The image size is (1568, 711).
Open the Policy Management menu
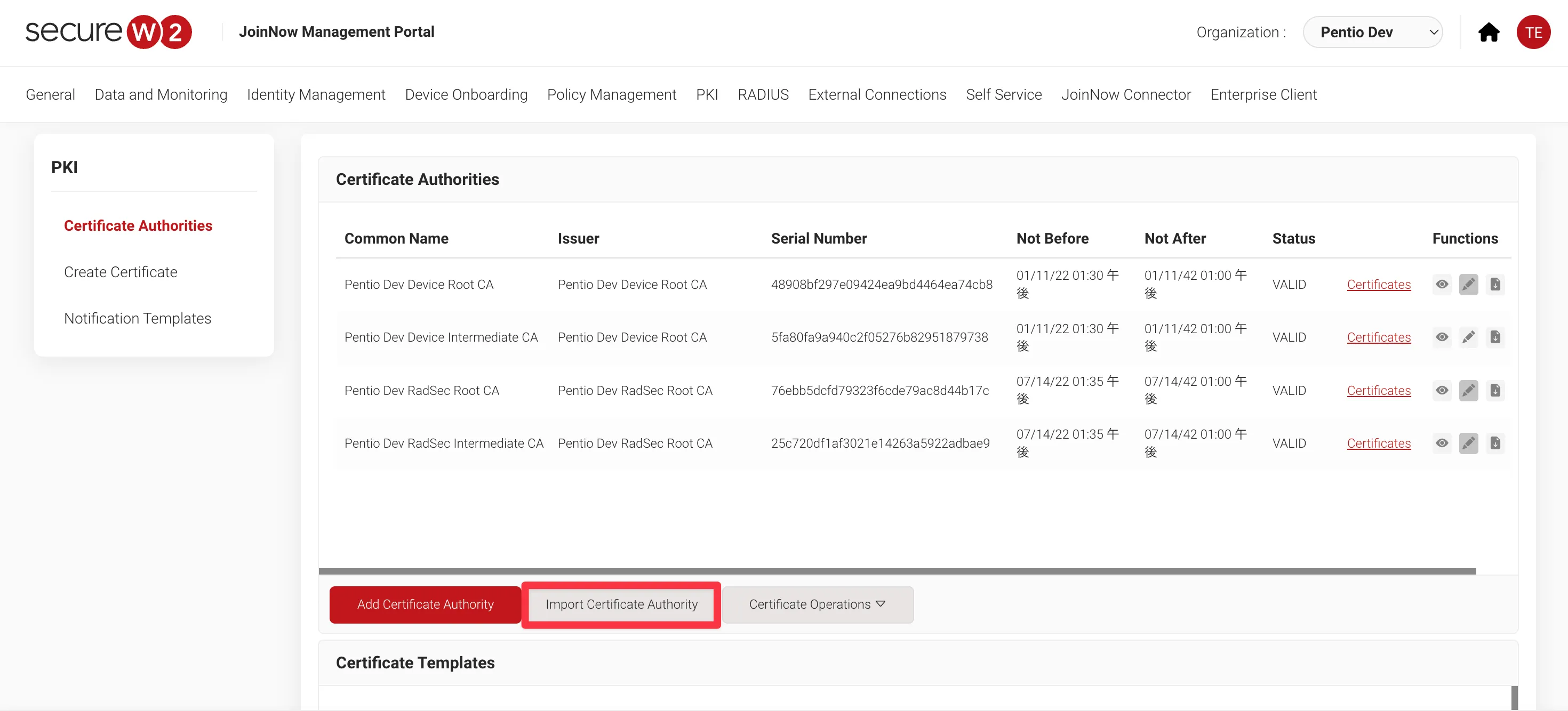[611, 95]
